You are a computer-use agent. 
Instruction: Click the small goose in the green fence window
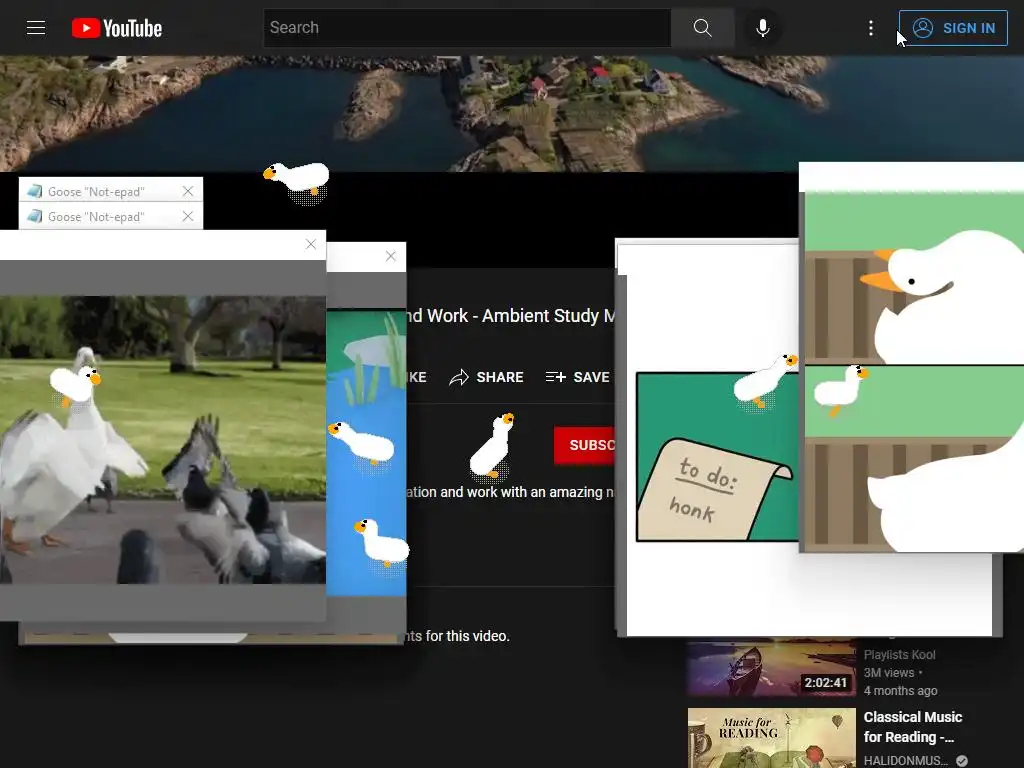(840, 389)
